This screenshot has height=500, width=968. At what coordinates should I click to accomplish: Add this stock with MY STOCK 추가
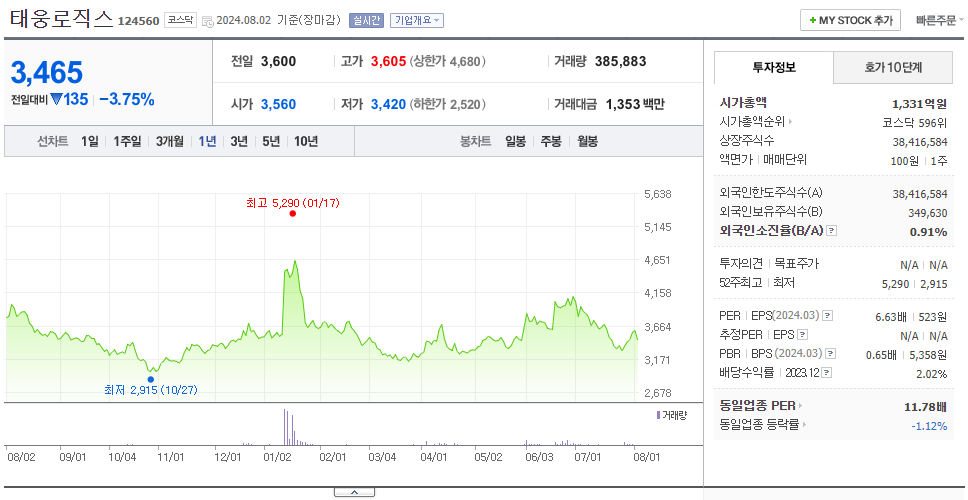click(851, 20)
